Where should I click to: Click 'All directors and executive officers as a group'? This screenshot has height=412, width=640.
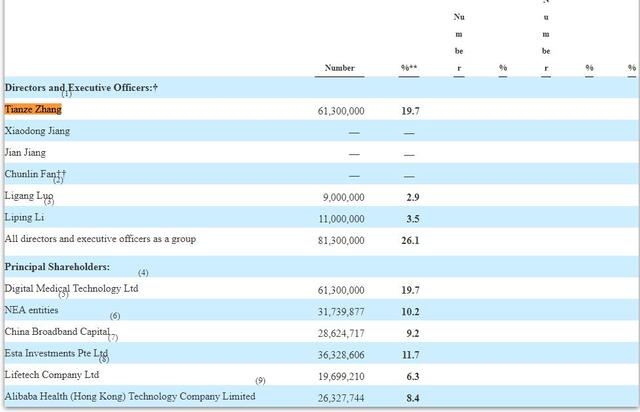coord(100,239)
